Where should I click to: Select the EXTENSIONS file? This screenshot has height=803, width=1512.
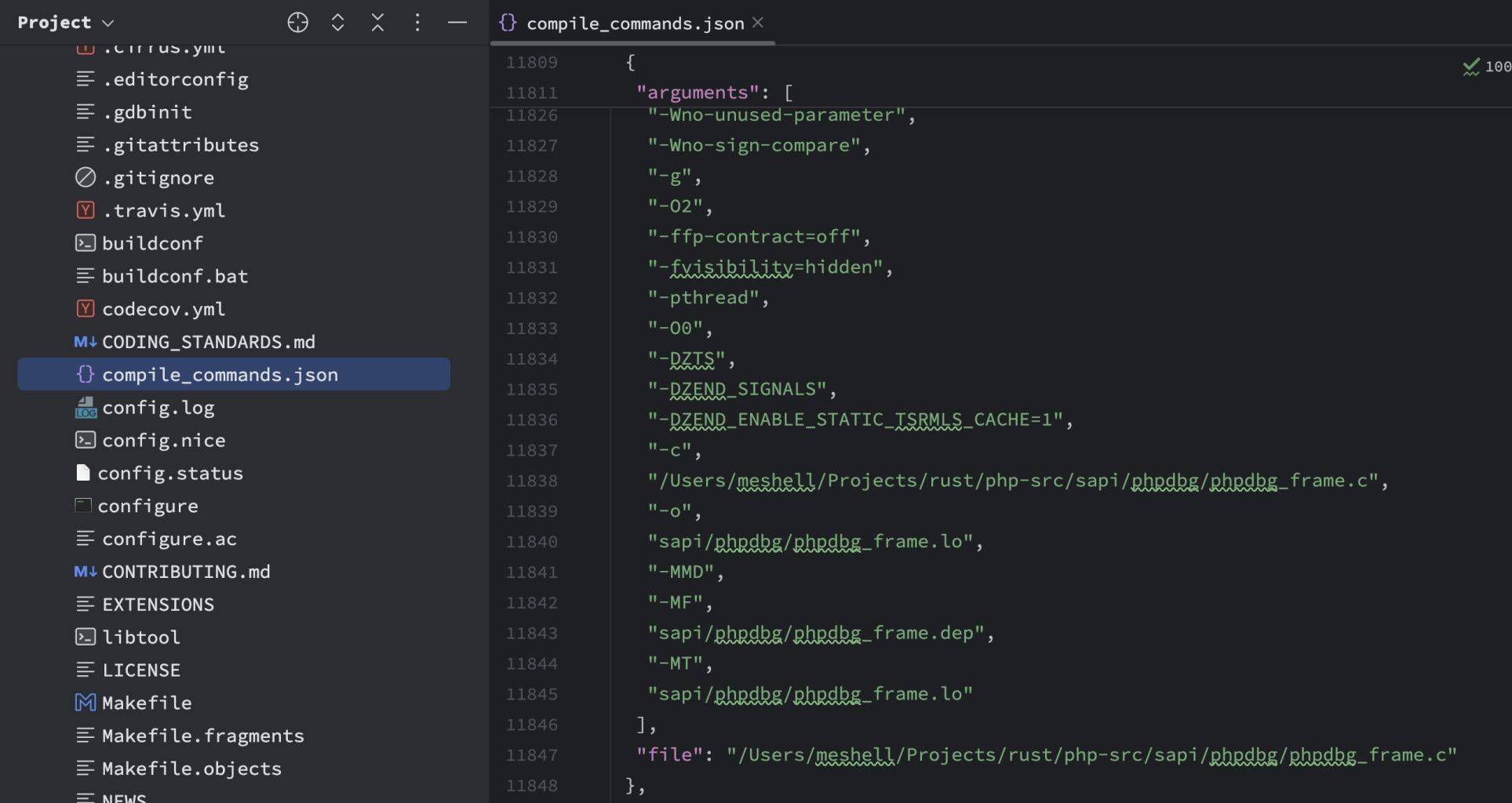click(x=158, y=605)
